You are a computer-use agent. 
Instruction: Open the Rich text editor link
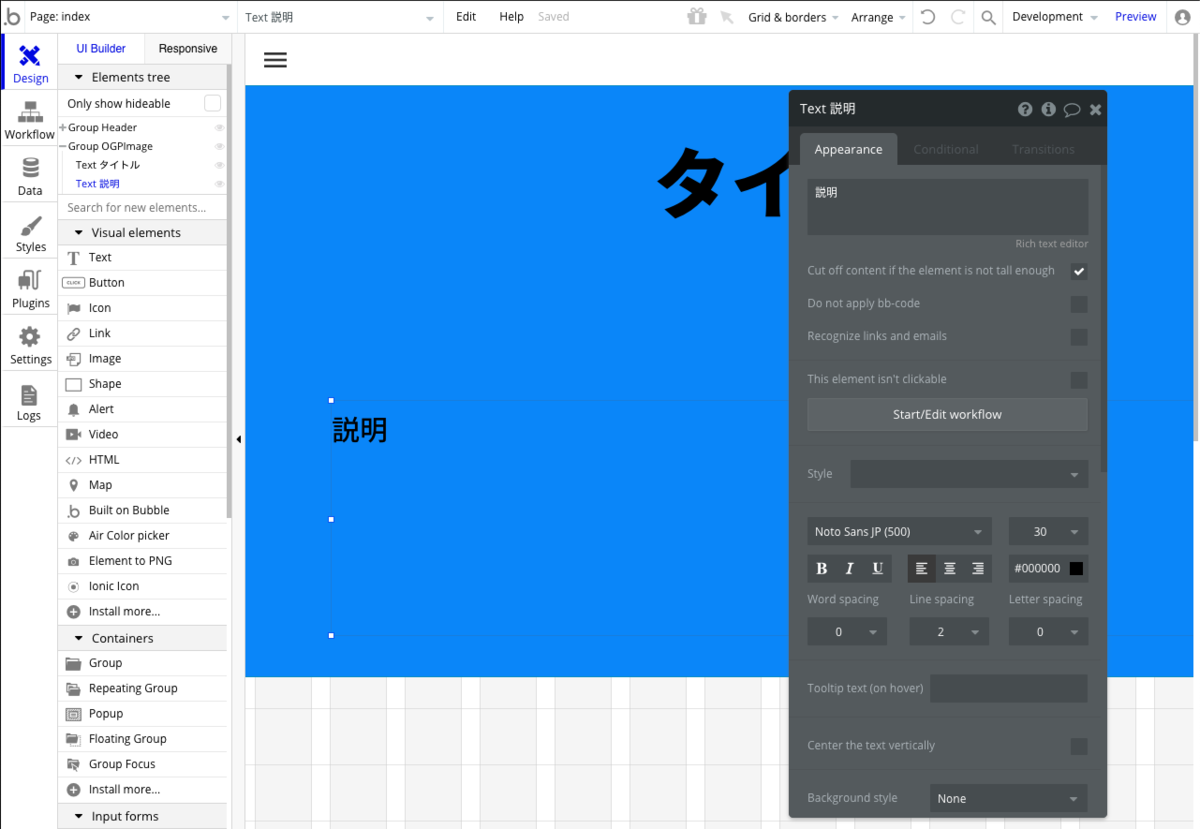click(1051, 244)
